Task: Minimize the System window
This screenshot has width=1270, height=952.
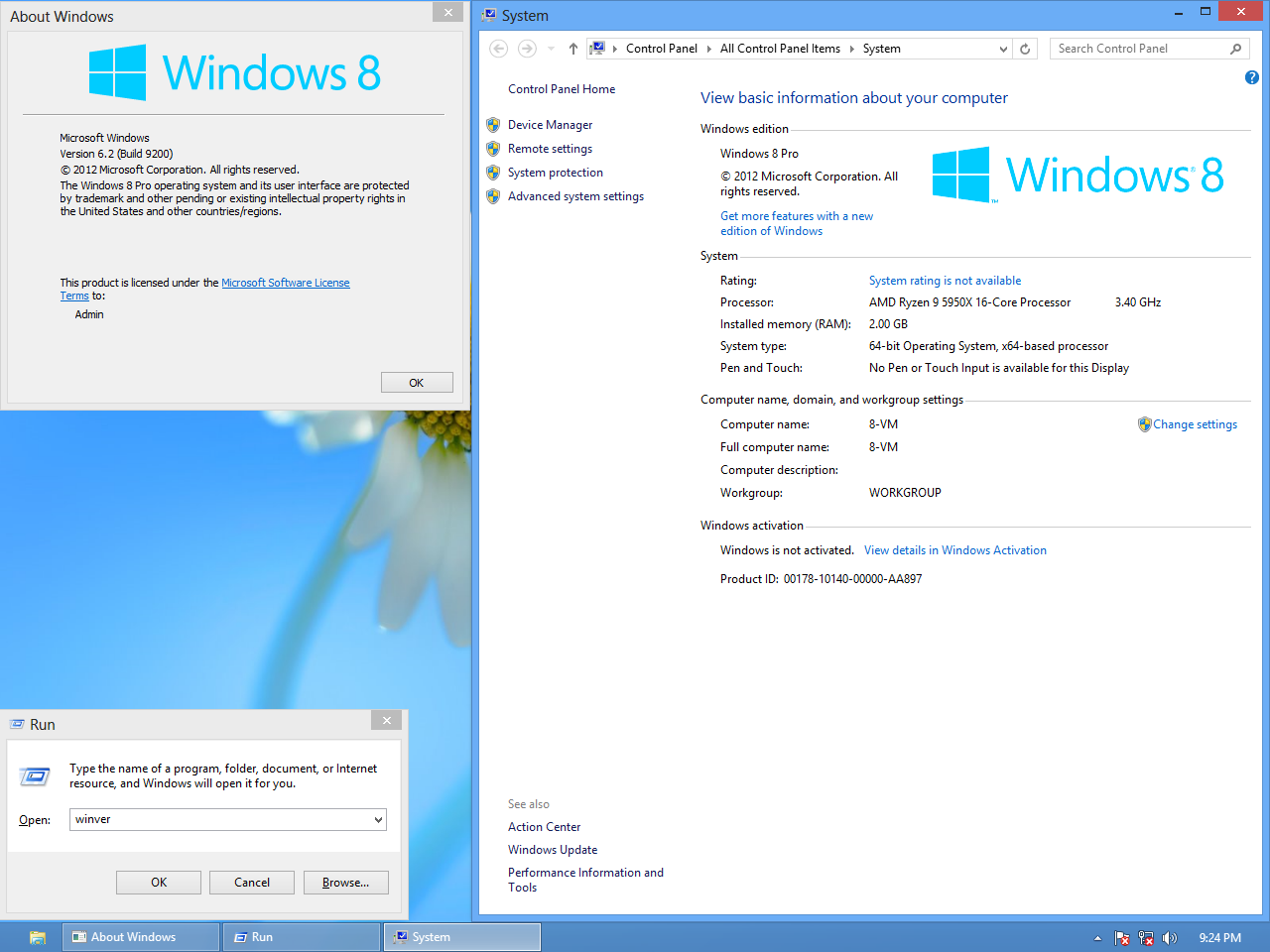Action: coord(1178,12)
